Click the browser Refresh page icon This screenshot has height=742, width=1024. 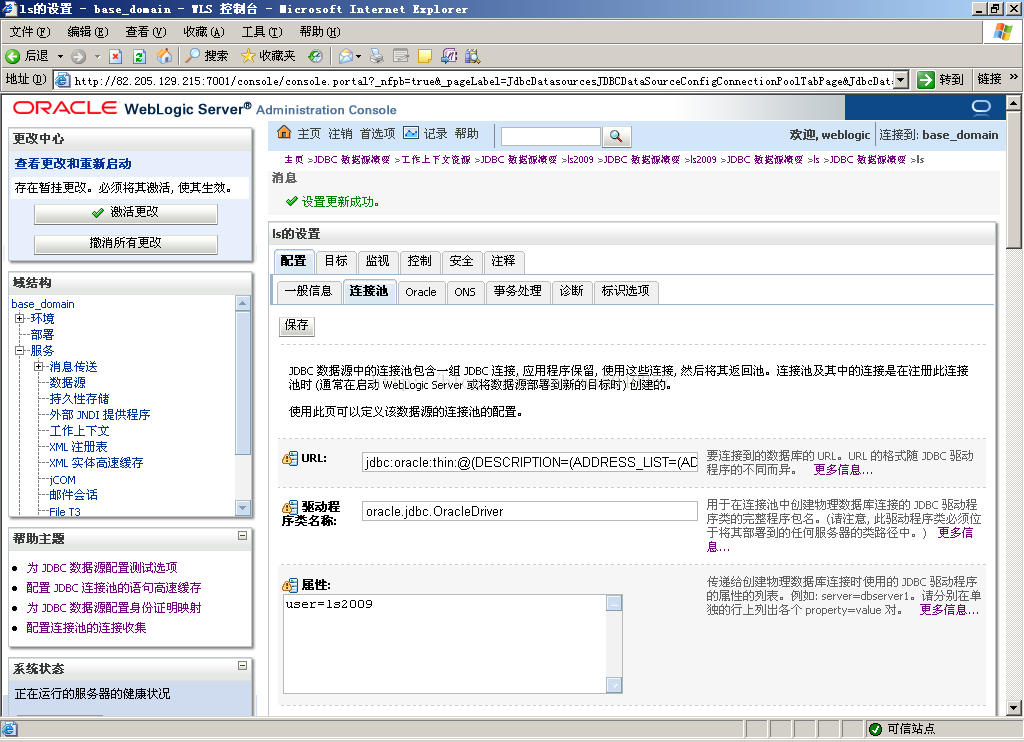pos(139,56)
